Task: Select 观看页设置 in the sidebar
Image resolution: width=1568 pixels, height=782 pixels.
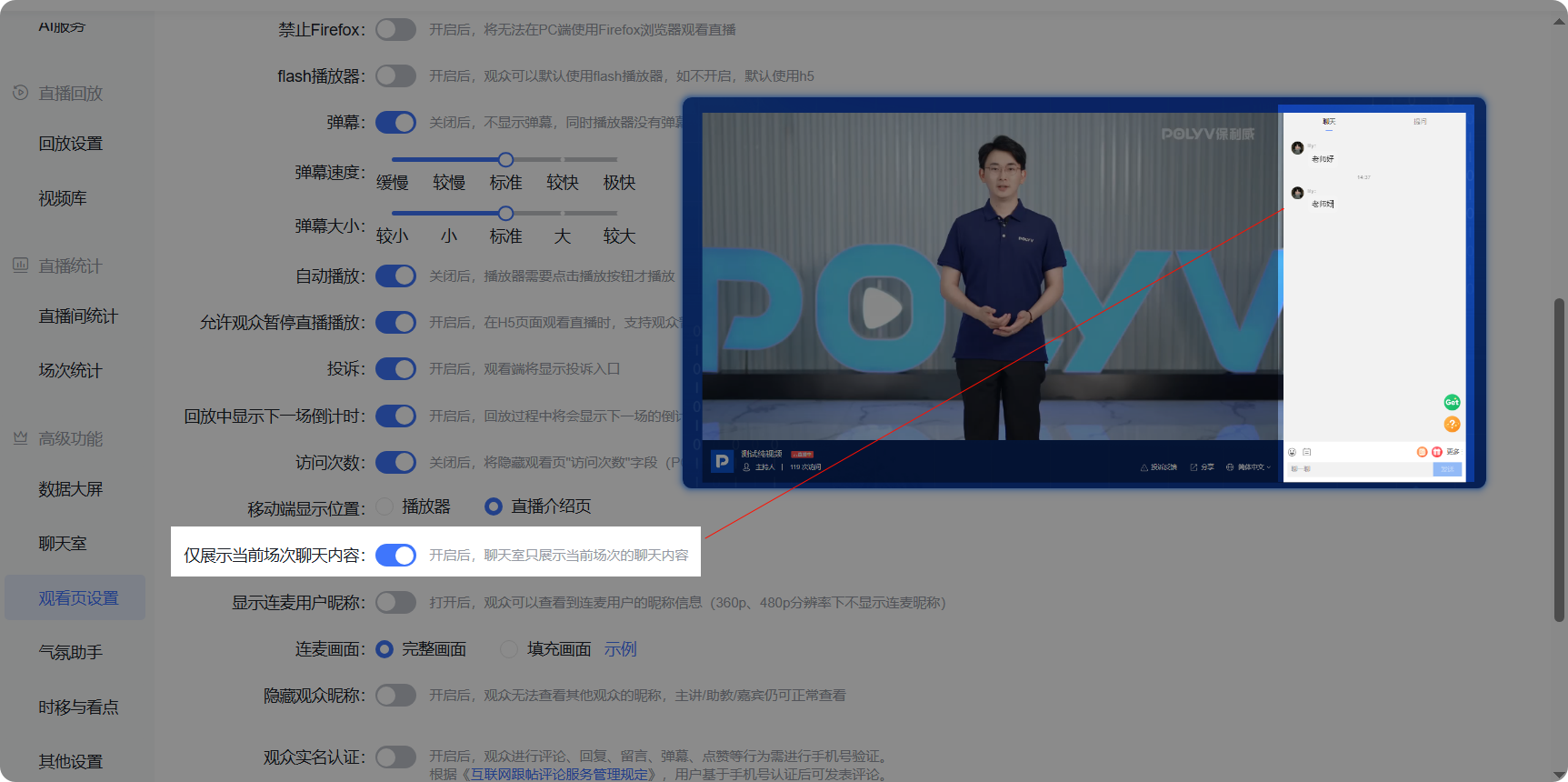Action: tap(75, 597)
